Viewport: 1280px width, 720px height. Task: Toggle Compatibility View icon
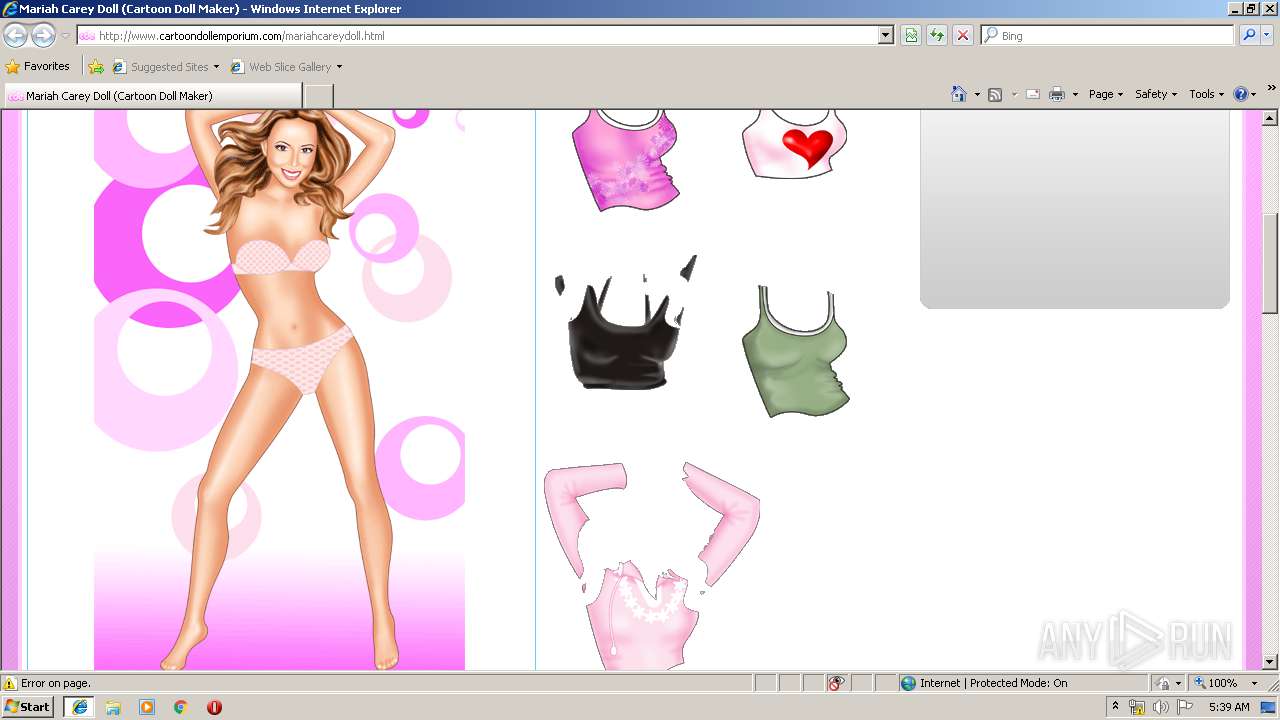(911, 35)
